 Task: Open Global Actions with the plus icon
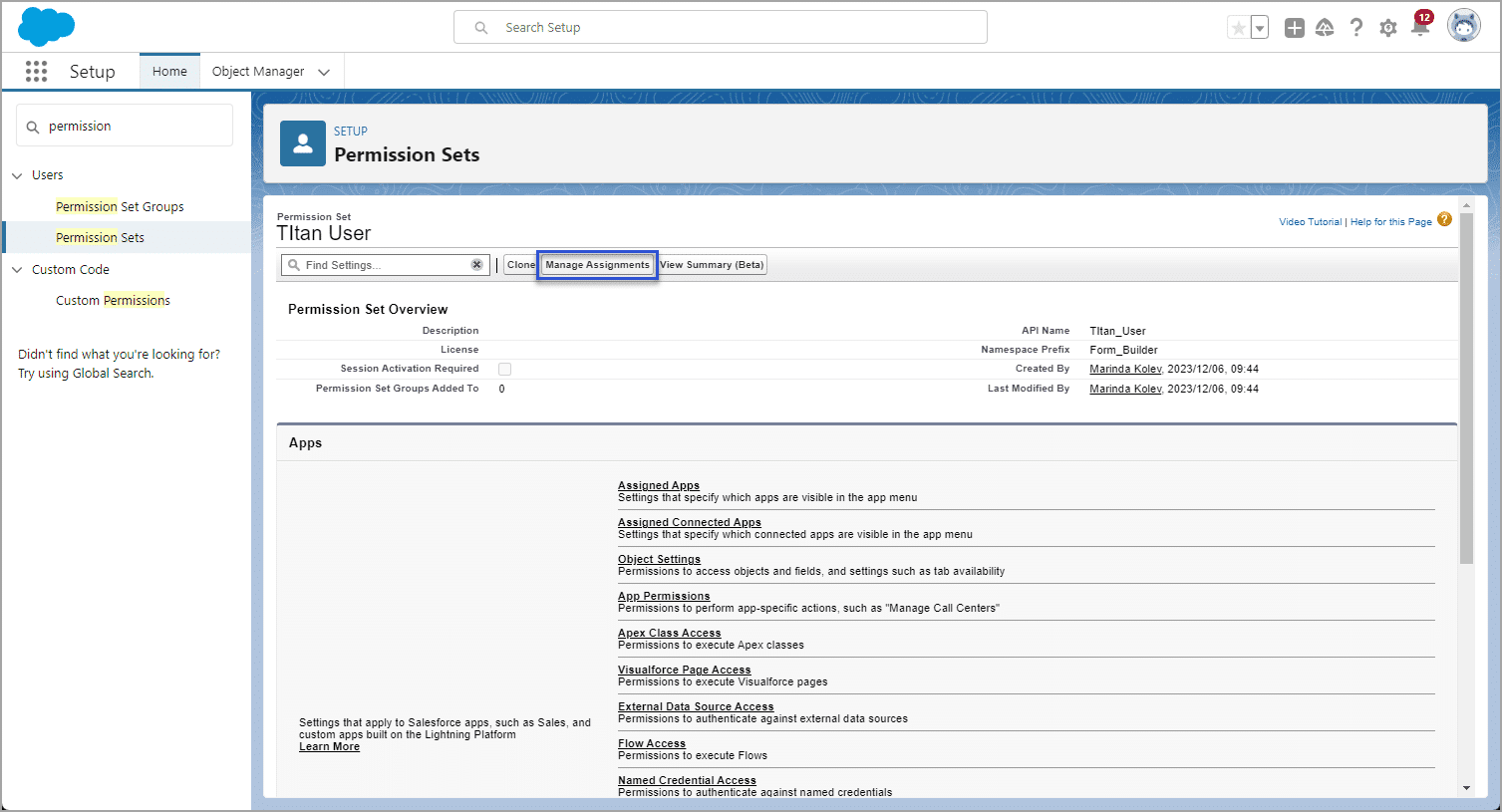[x=1294, y=27]
